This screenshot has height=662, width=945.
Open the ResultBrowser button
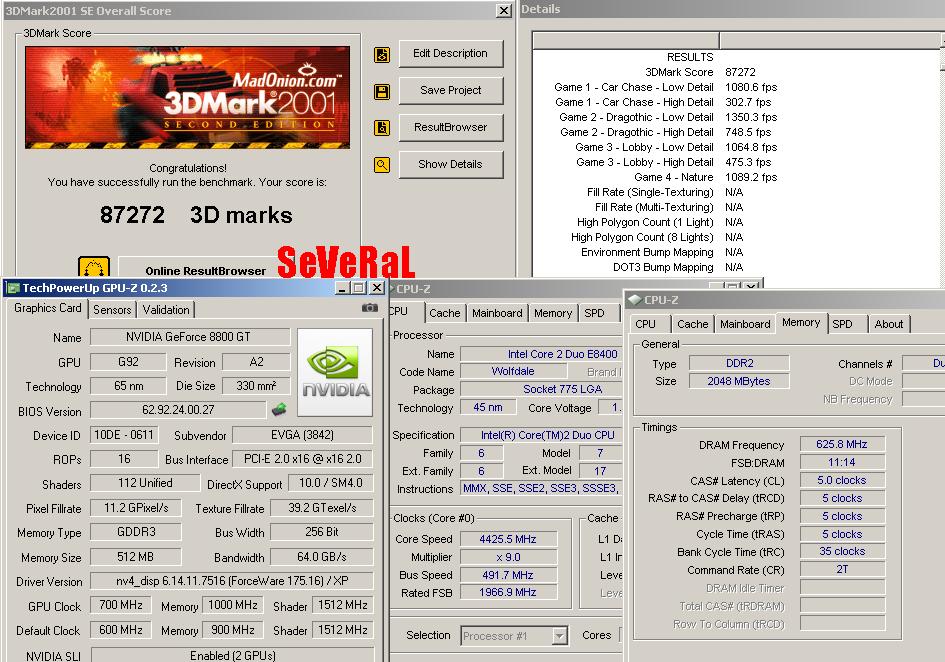[x=450, y=127]
